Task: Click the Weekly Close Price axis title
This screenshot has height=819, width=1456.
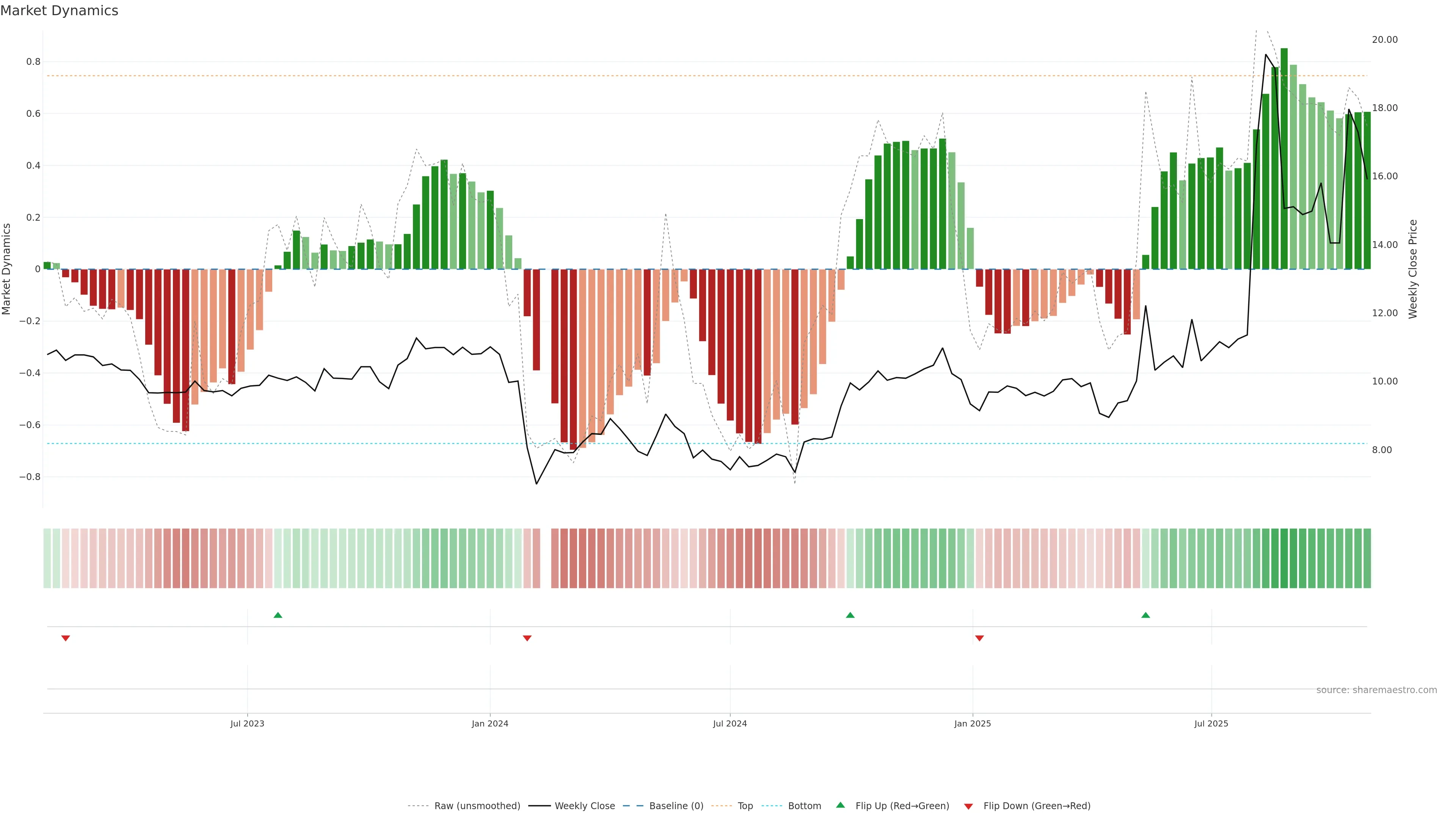Action: 1413,269
